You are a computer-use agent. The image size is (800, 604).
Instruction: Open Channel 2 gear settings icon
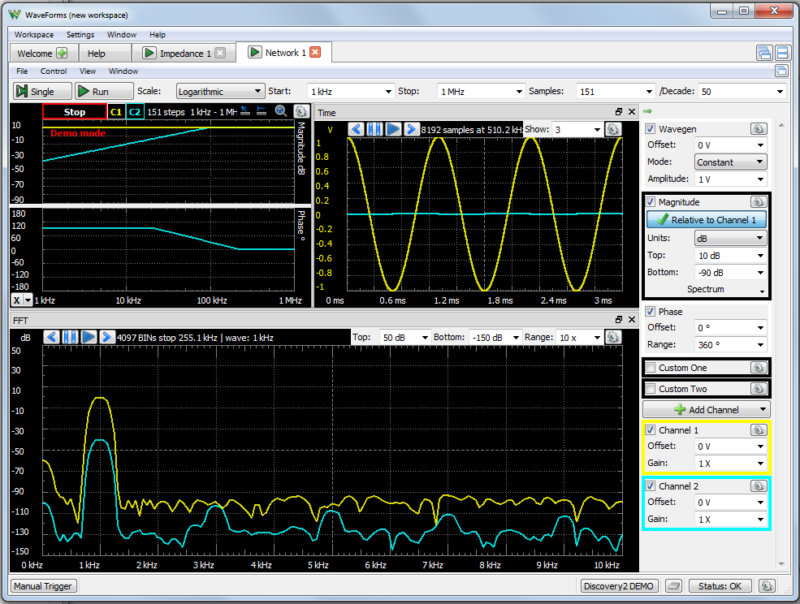(759, 486)
